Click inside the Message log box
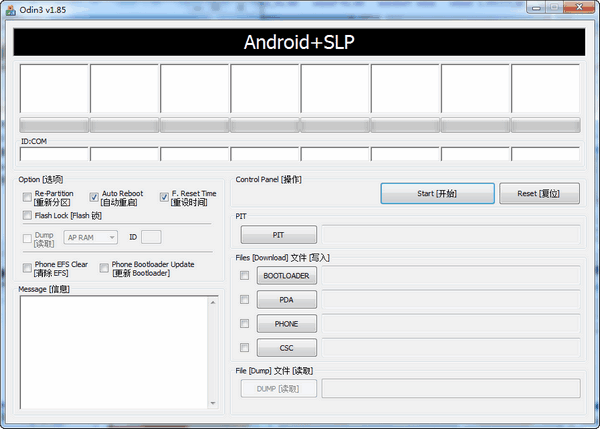Image resolution: width=600 pixels, height=429 pixels. tap(110, 350)
